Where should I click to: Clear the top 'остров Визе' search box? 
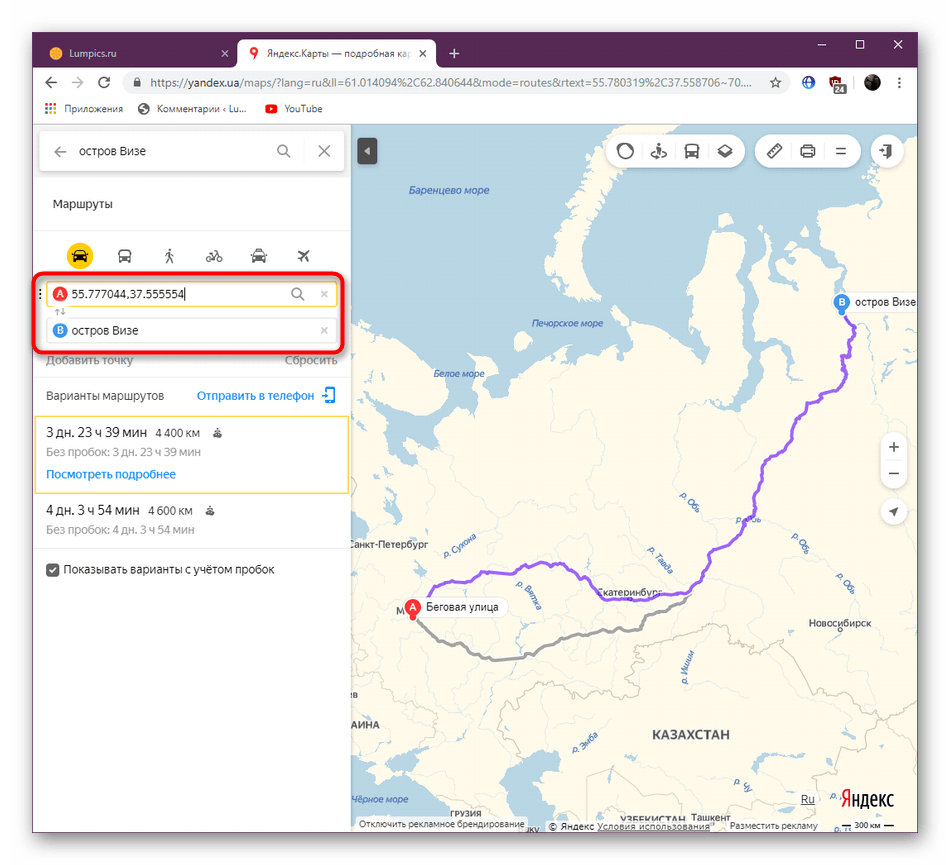[x=324, y=151]
